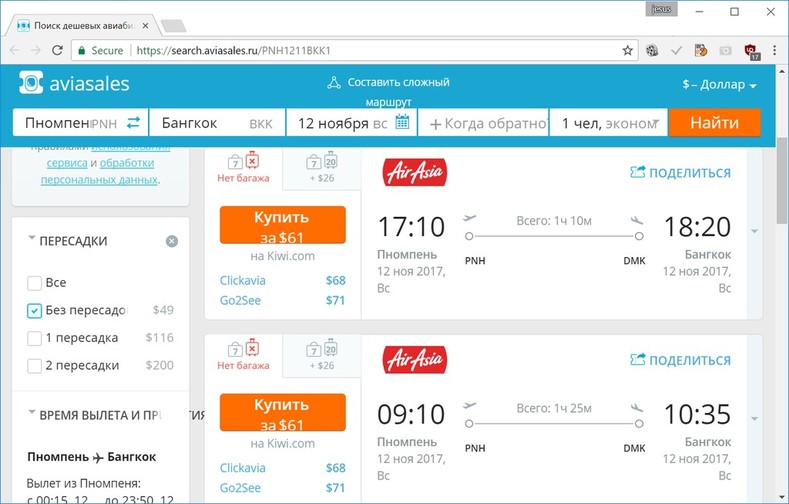Viewport: 789px width, 504px height.
Task: Expand details of the 09:10 flight
Action: coord(754,418)
